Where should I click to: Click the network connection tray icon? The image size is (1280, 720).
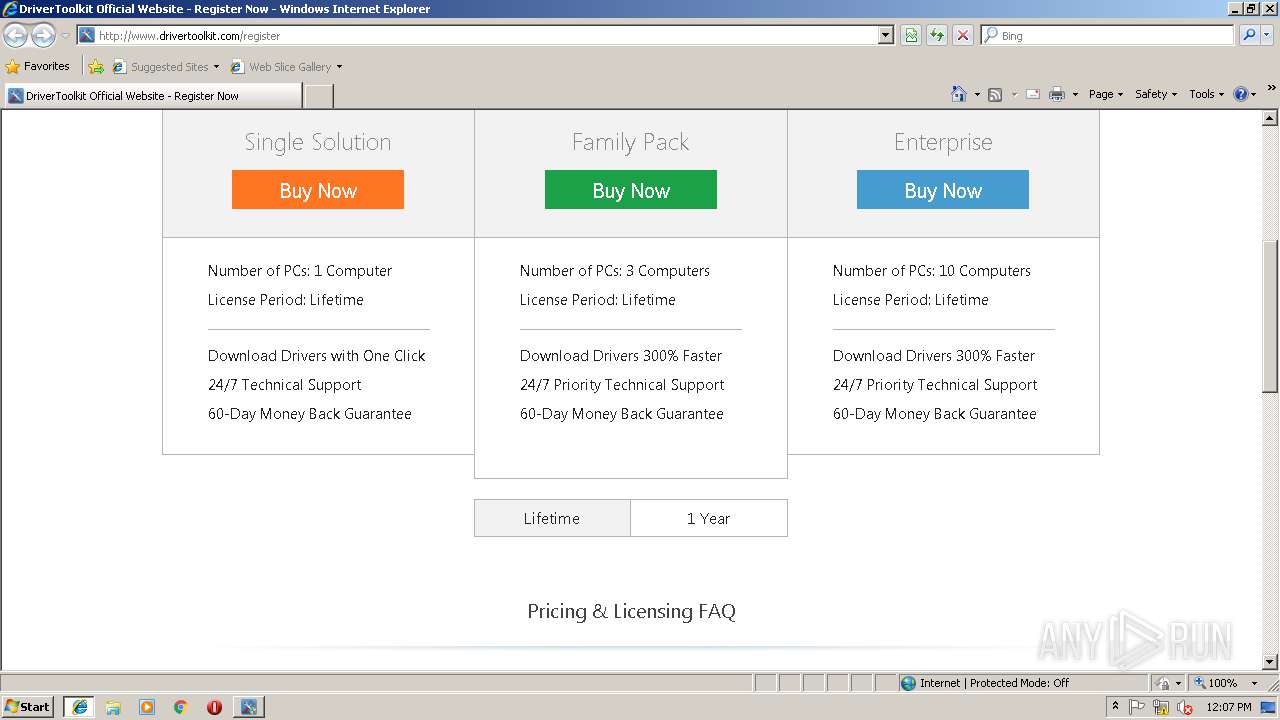pyautogui.click(x=1161, y=707)
